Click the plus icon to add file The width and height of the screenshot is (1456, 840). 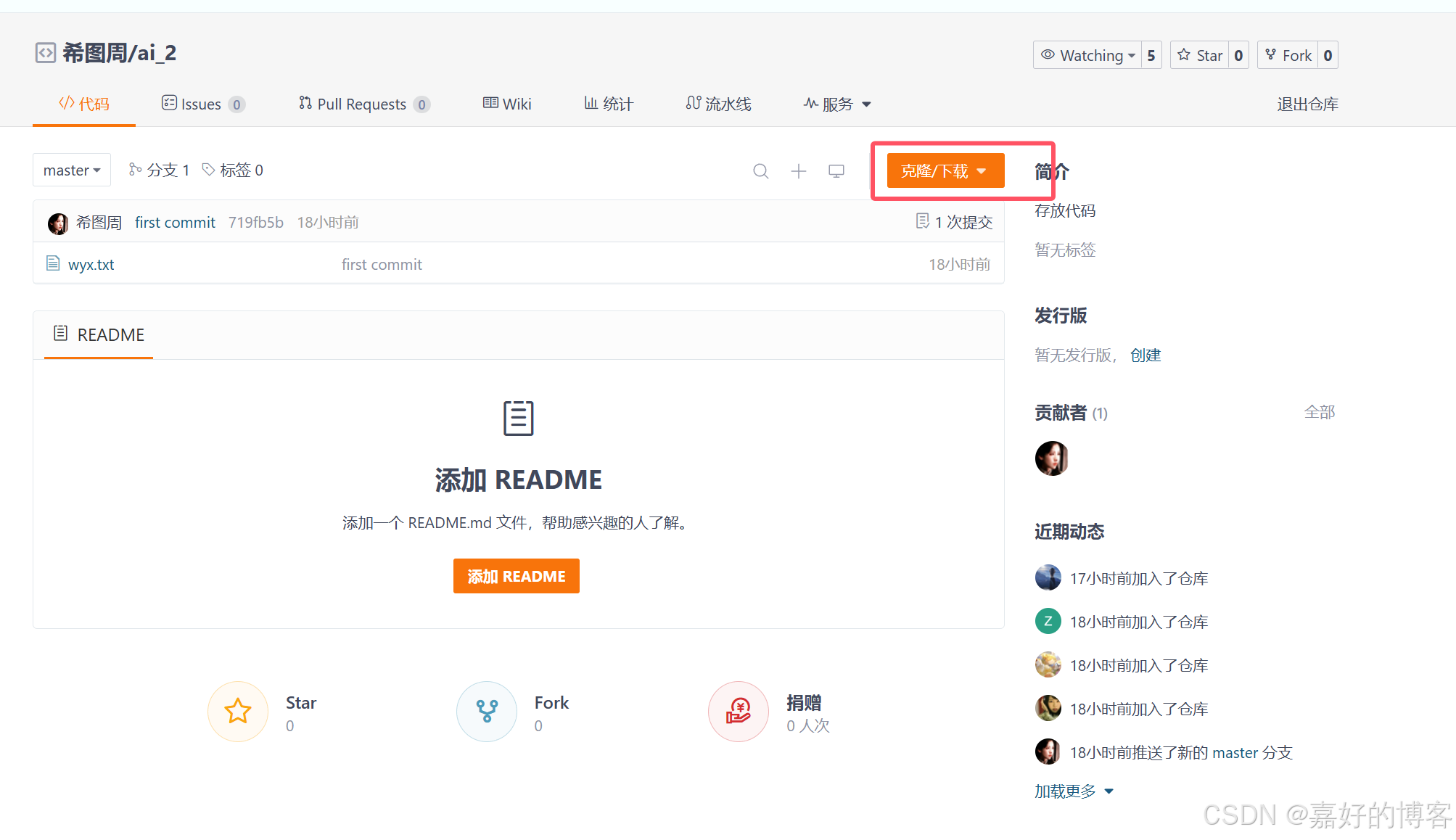point(798,171)
